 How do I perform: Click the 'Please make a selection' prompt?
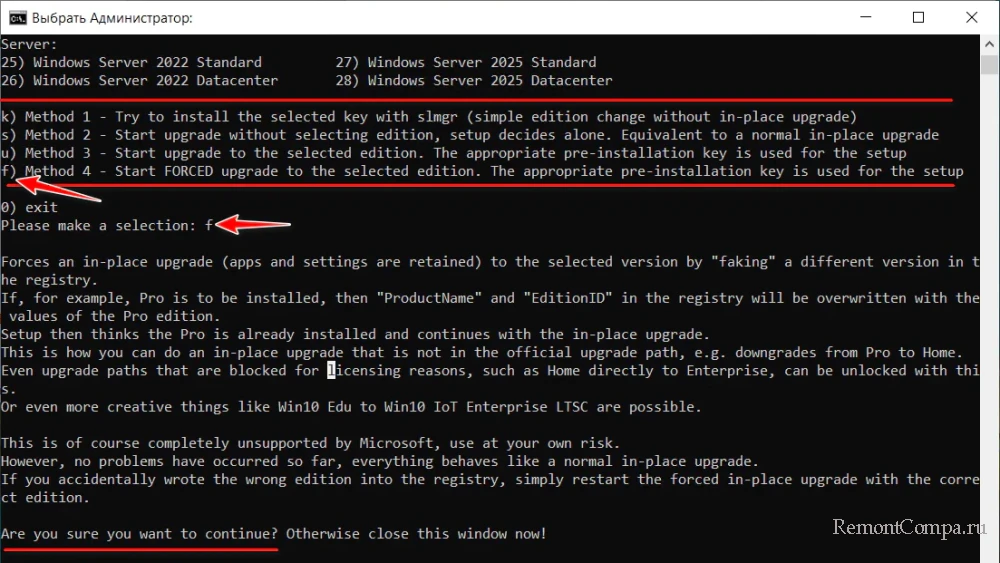click(100, 225)
